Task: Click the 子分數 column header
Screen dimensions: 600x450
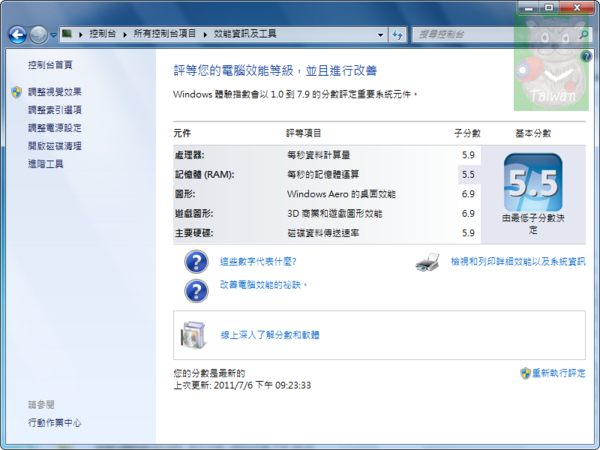Action: pyautogui.click(x=467, y=133)
